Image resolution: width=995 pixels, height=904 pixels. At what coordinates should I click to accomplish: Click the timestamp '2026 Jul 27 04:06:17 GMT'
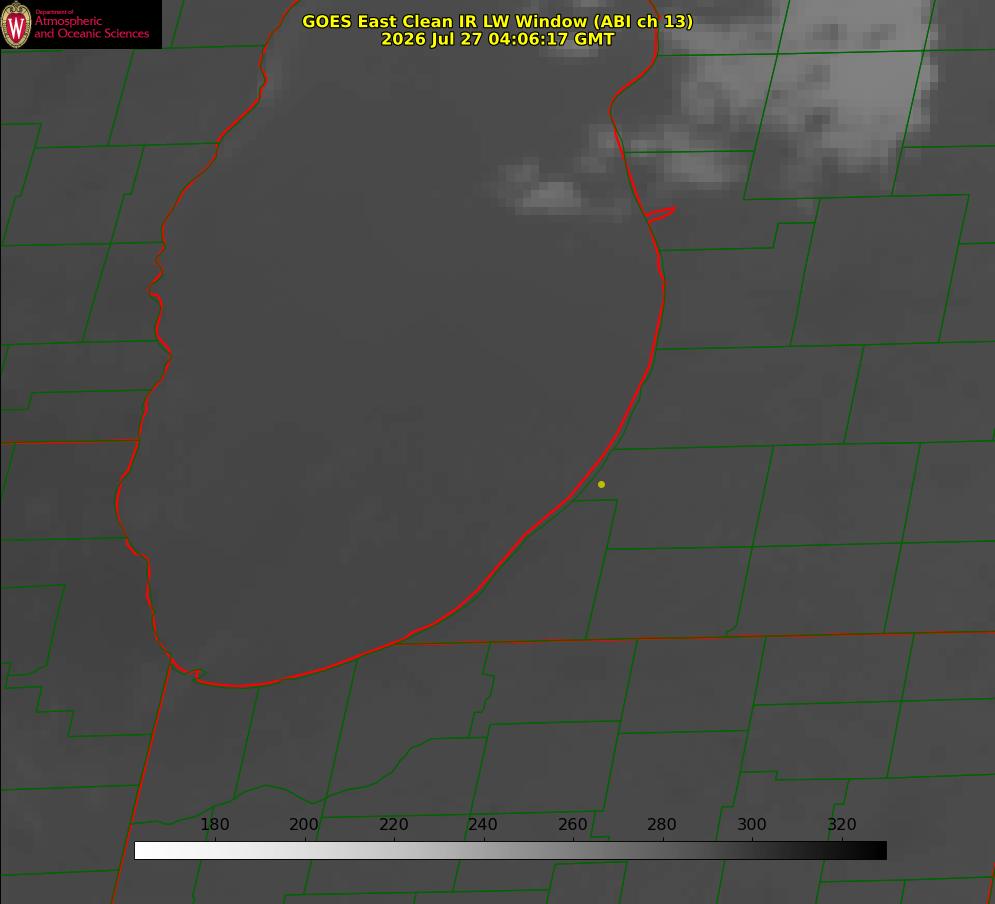coord(498,39)
